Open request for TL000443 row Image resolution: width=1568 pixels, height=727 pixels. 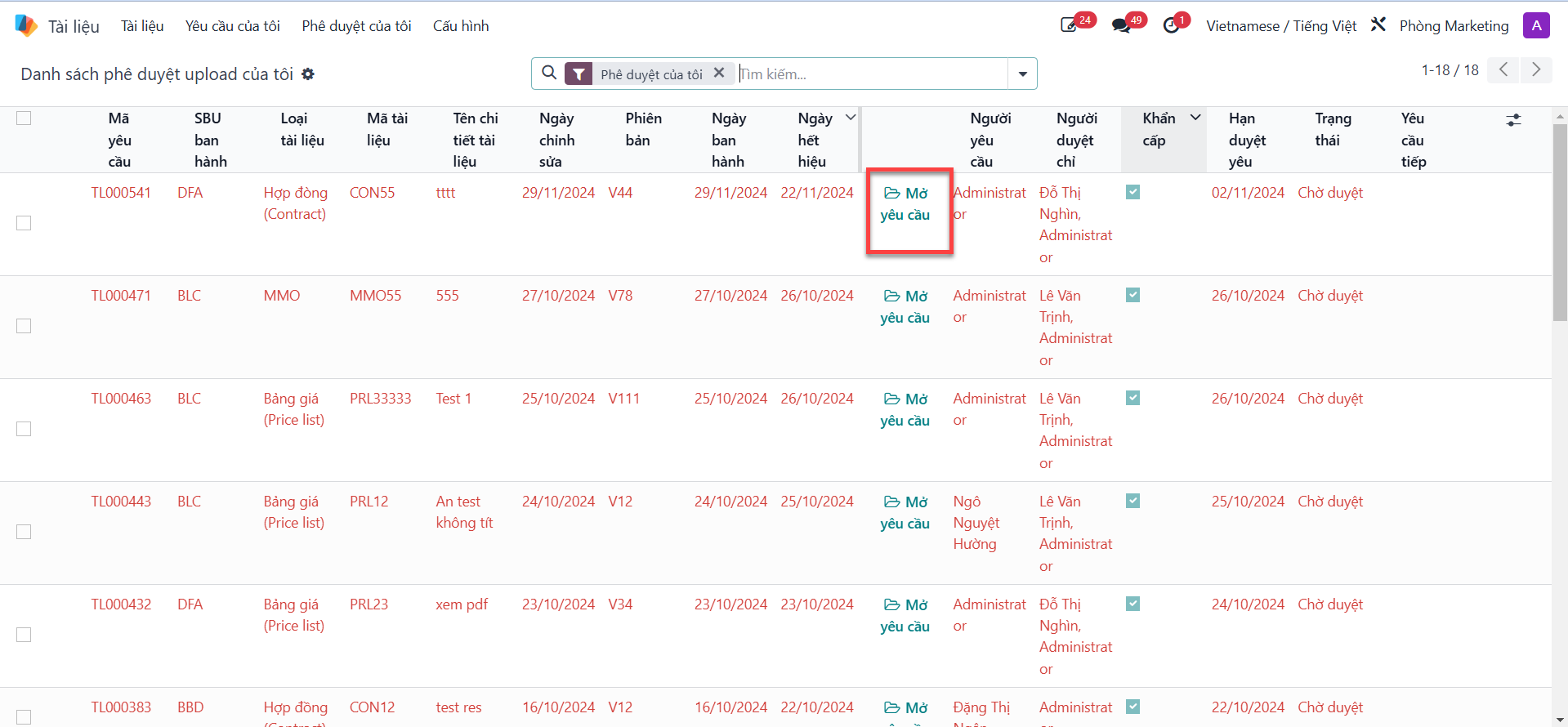pyautogui.click(x=905, y=512)
